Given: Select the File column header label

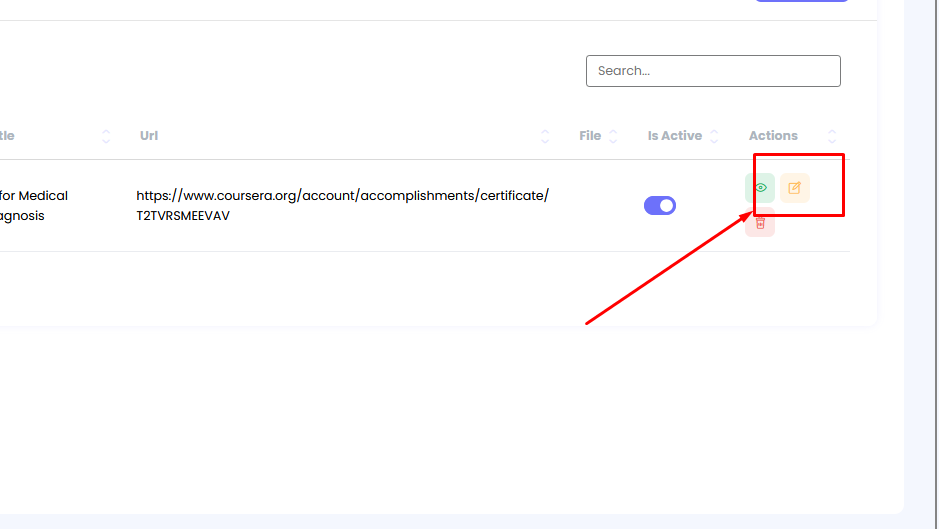Looking at the screenshot, I should click(590, 136).
